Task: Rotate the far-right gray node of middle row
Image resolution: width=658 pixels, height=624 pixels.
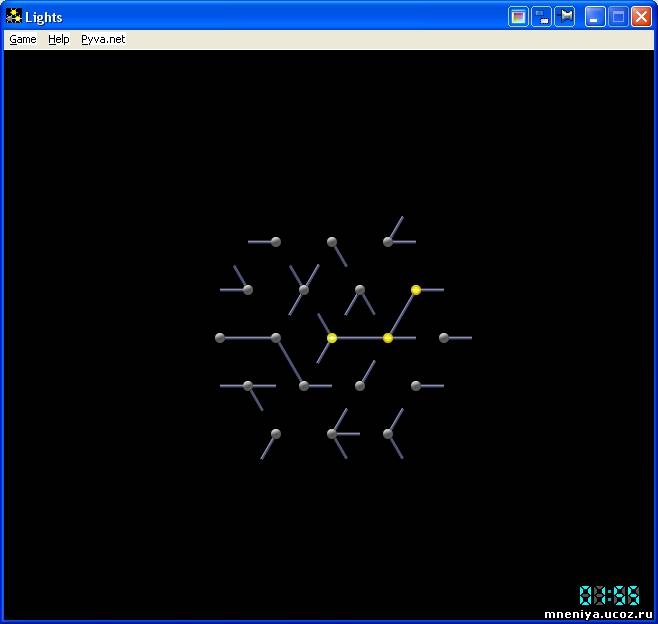Action: pos(444,338)
